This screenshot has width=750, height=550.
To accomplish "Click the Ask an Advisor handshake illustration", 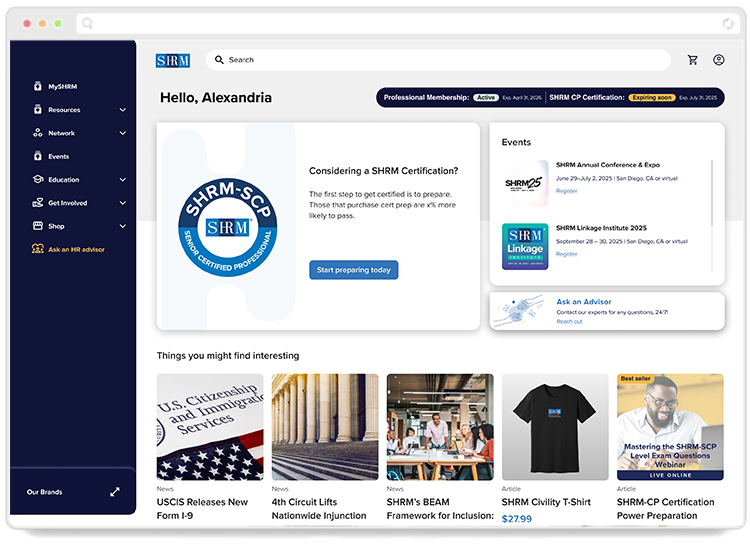I will click(519, 311).
